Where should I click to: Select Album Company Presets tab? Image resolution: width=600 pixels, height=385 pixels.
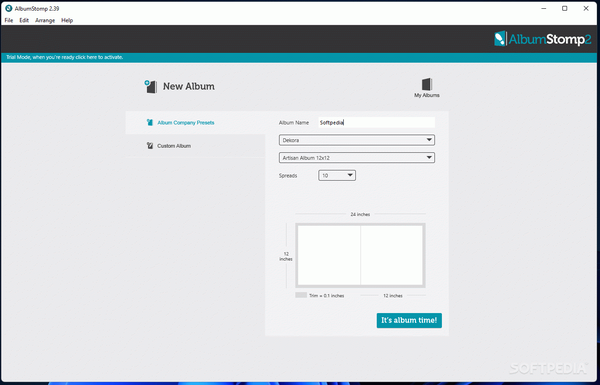coord(195,122)
